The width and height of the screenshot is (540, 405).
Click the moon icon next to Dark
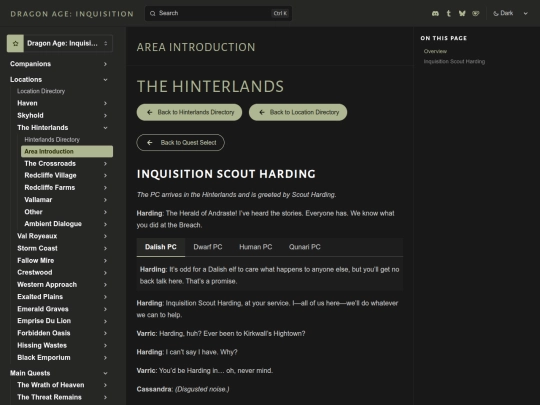pyautogui.click(x=496, y=13)
